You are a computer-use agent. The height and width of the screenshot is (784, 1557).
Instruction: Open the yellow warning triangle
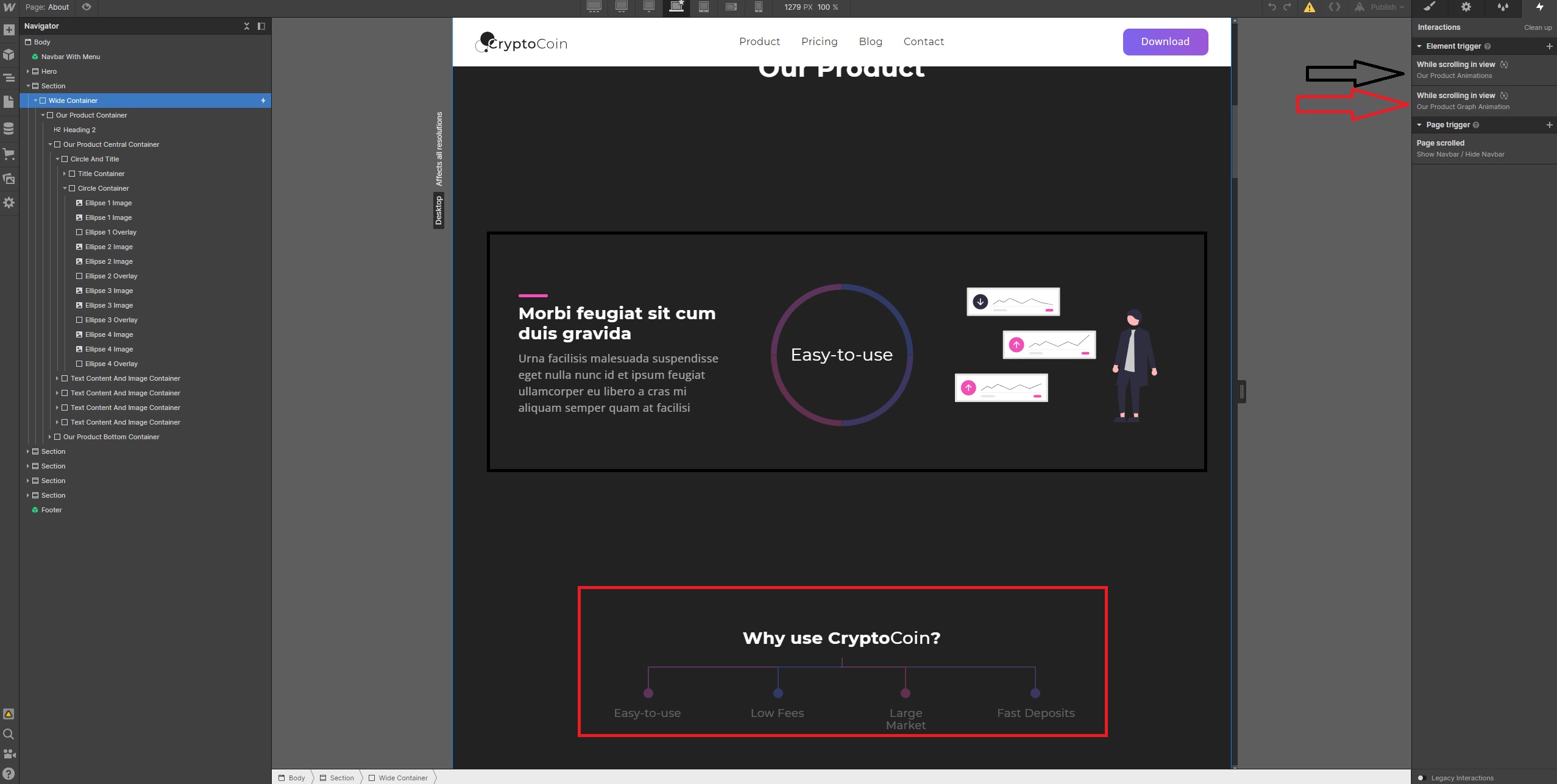[1310, 7]
